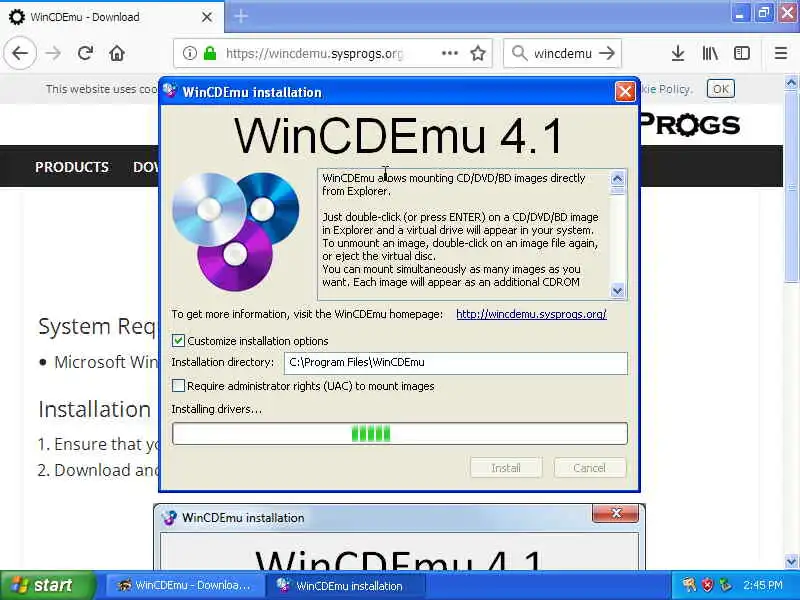The image size is (800, 600).
Task: Click WinCDEmu icon in dialog title bar
Action: click(x=170, y=91)
